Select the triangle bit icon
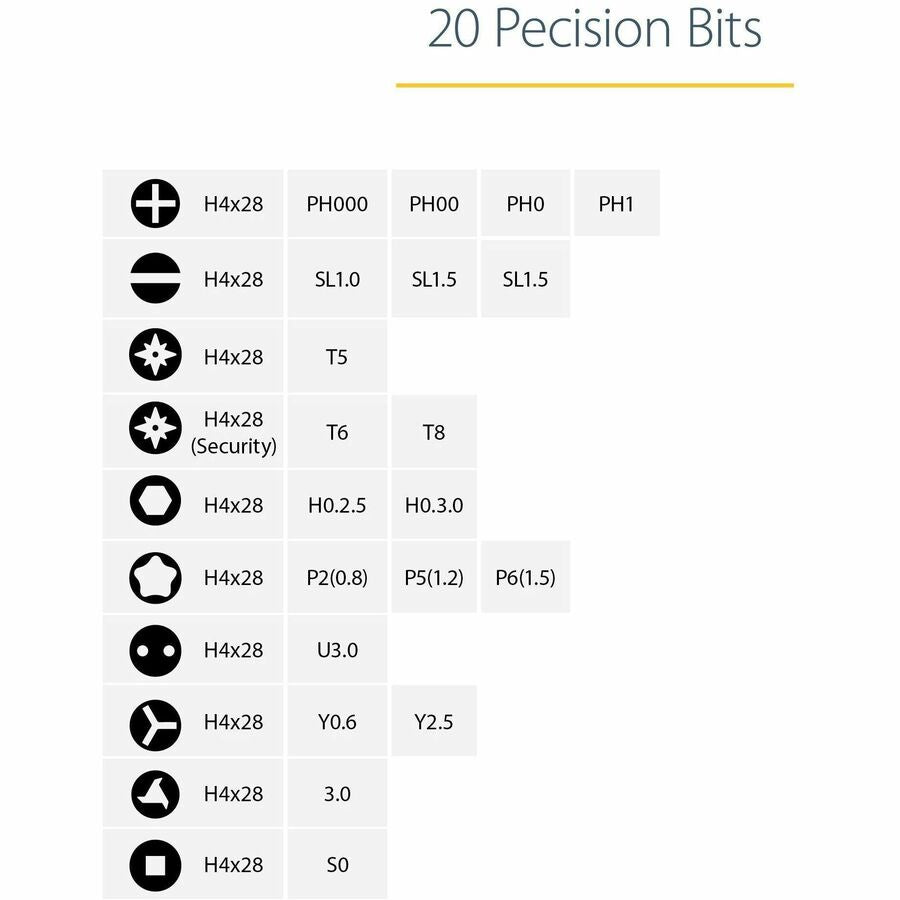 point(155,794)
